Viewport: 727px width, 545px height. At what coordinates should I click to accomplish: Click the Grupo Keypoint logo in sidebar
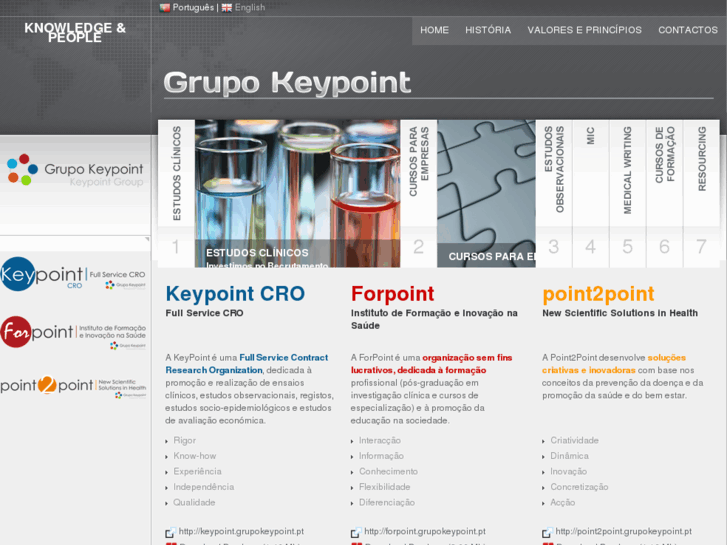(x=75, y=170)
